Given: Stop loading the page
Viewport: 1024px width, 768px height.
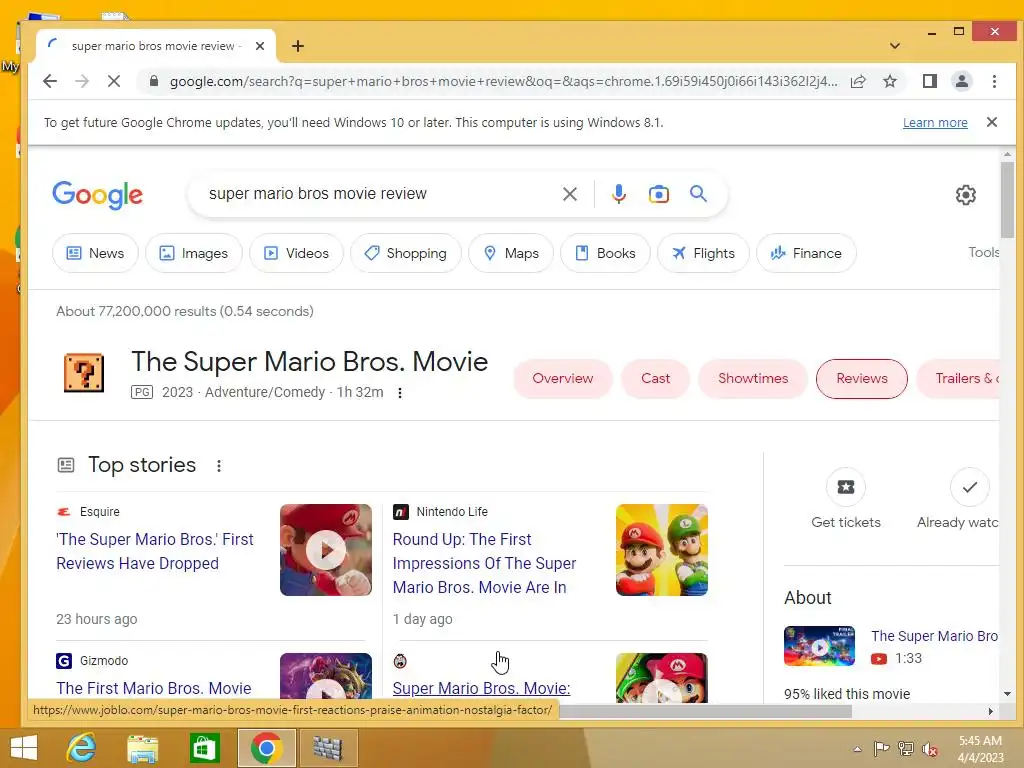Looking at the screenshot, I should coord(114,81).
